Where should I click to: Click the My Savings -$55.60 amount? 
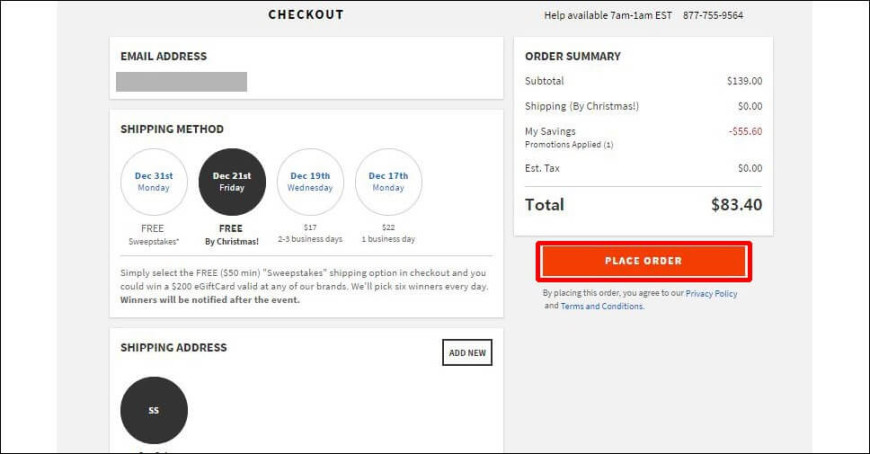click(746, 132)
